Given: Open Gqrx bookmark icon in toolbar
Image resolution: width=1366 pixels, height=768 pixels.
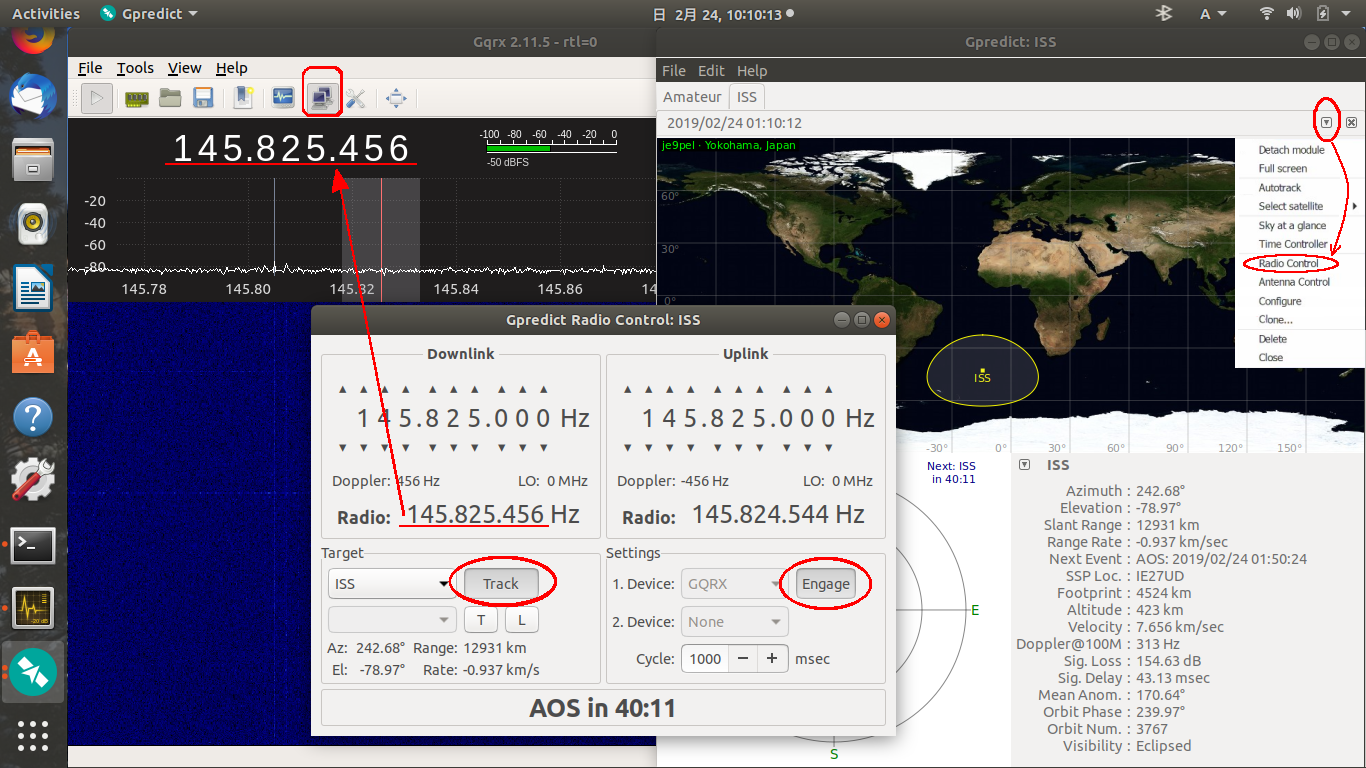Looking at the screenshot, I should tap(245, 98).
